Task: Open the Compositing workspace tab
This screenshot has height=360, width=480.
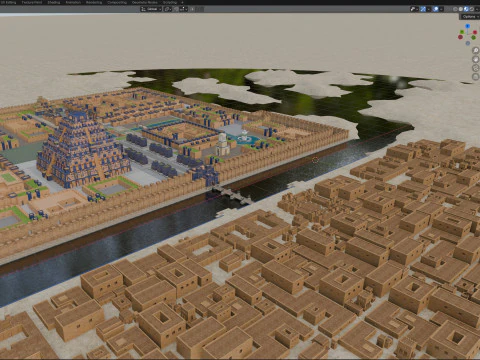Action: click(x=117, y=2)
